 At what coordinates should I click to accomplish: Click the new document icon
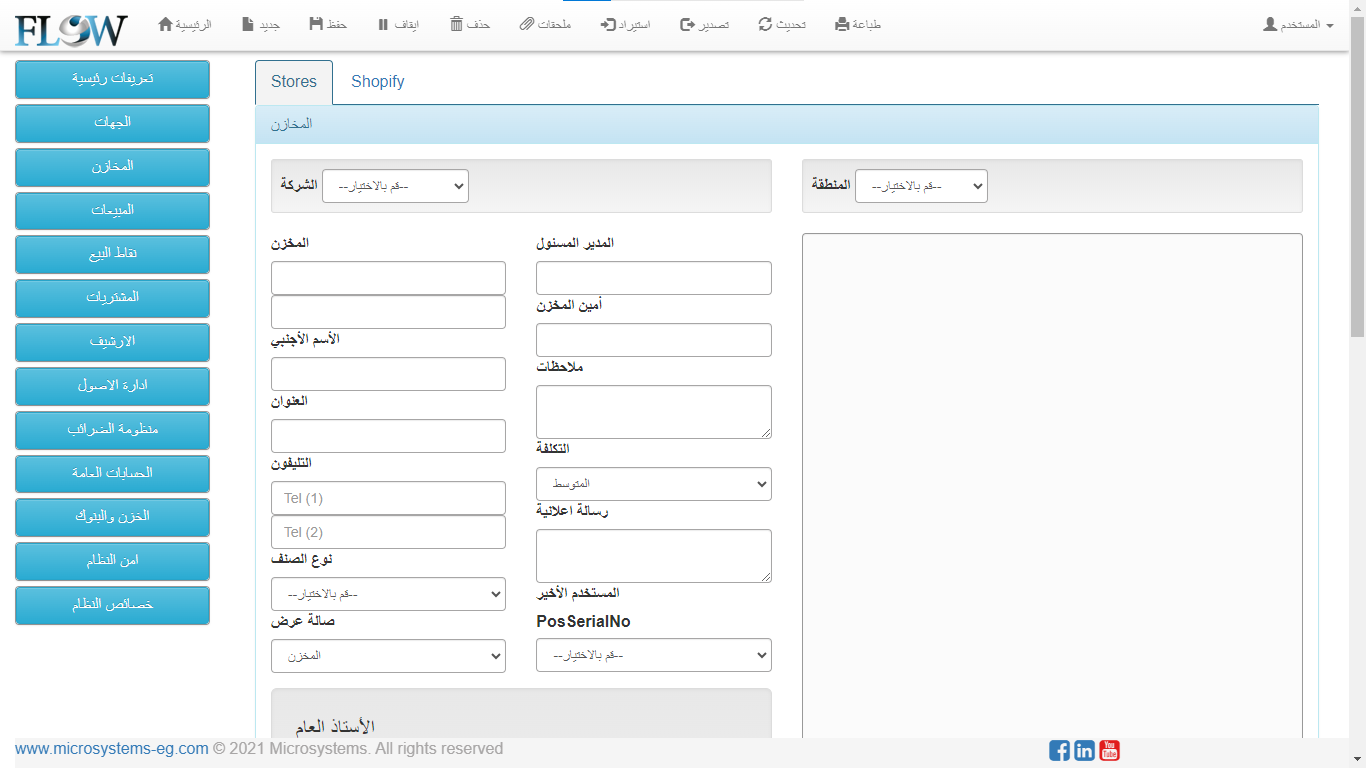(x=248, y=24)
